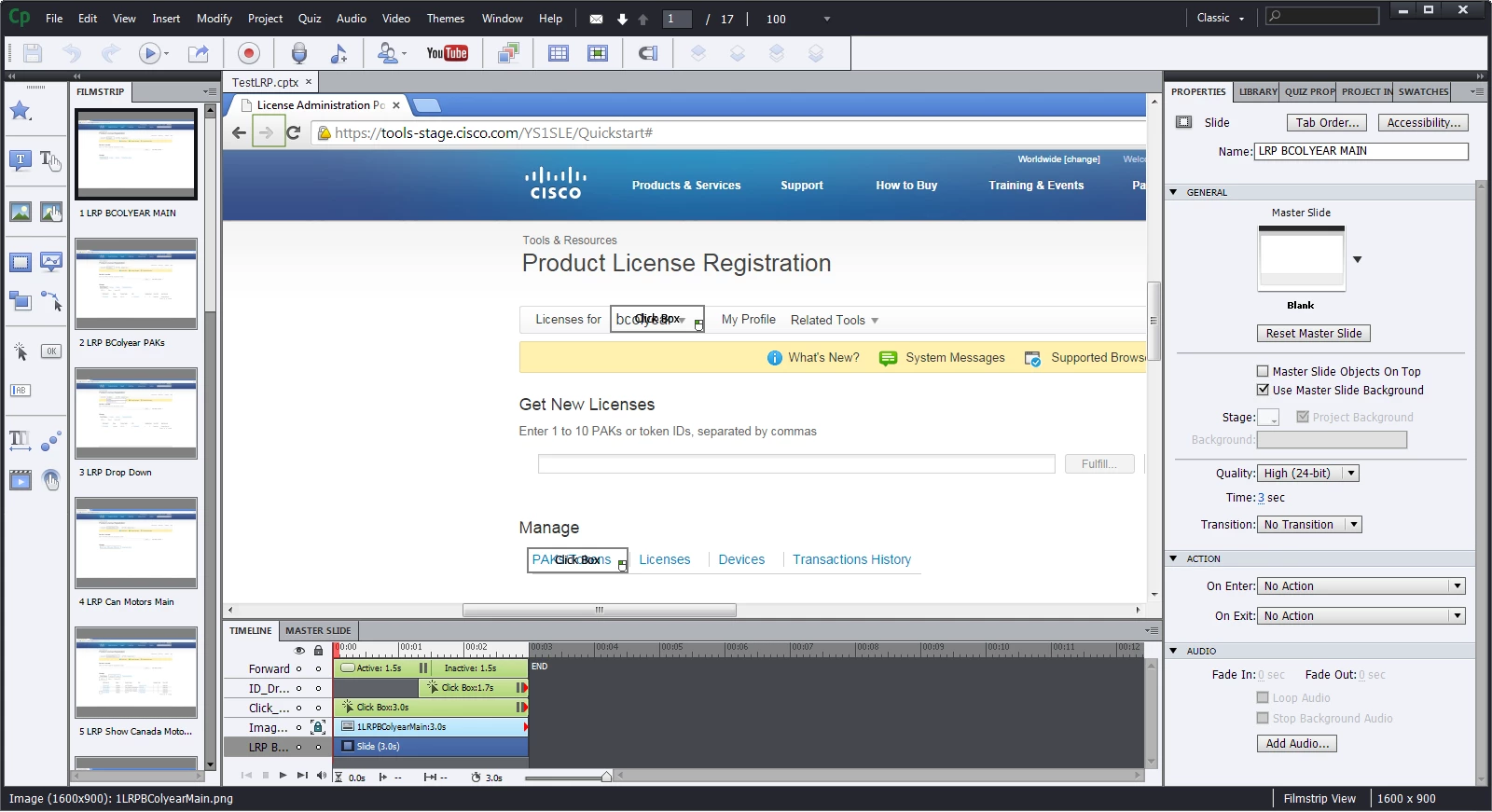
Task: Open the Transition dropdown
Action: pyautogui.click(x=1309, y=524)
